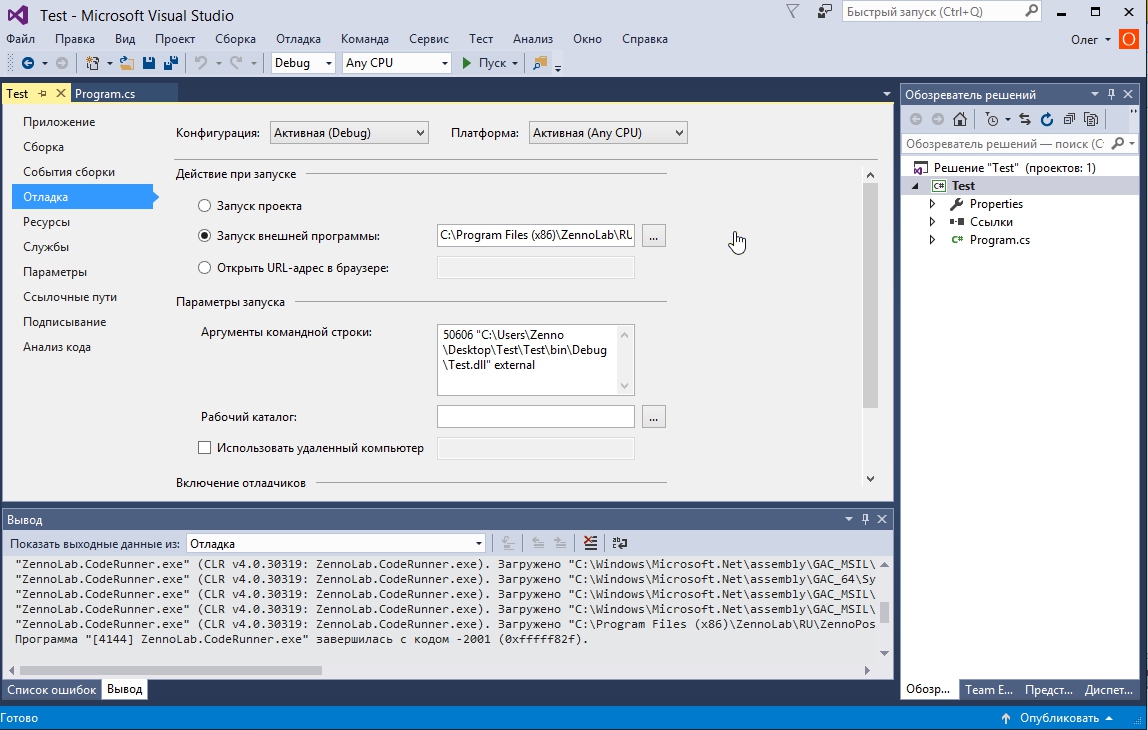The image size is (1148, 730).
Task: Click the Show All Files icon
Action: click(1091, 119)
